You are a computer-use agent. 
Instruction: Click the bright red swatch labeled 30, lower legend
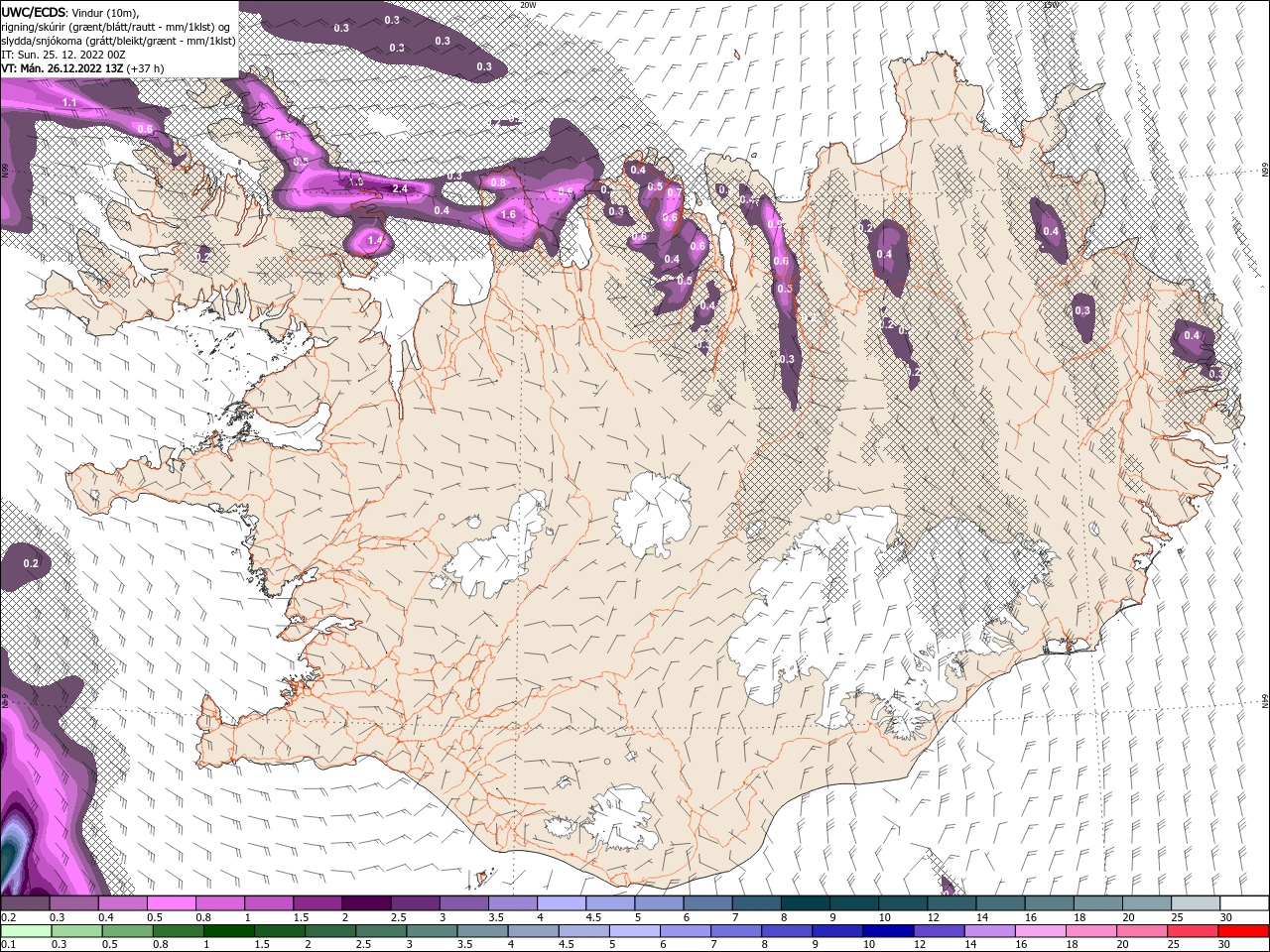pyautogui.click(x=1242, y=931)
